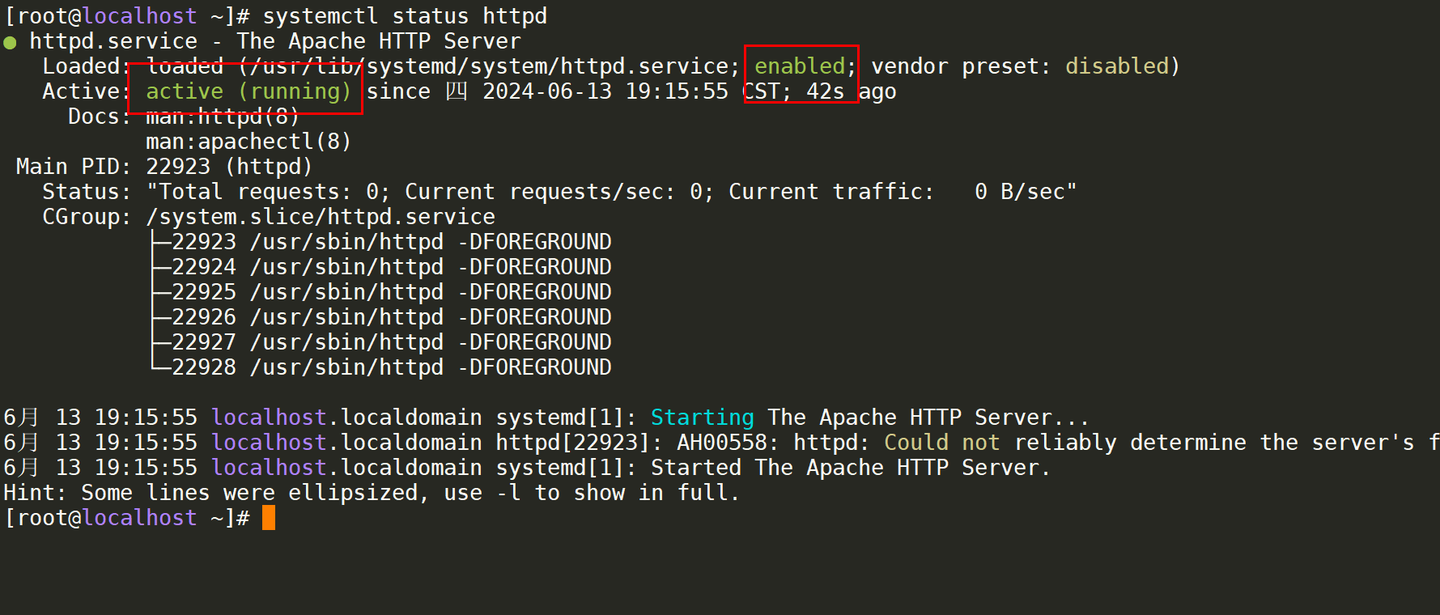Click the "Started The Apache HTTP Server." log line
This screenshot has width=1440, height=615.
[850, 467]
